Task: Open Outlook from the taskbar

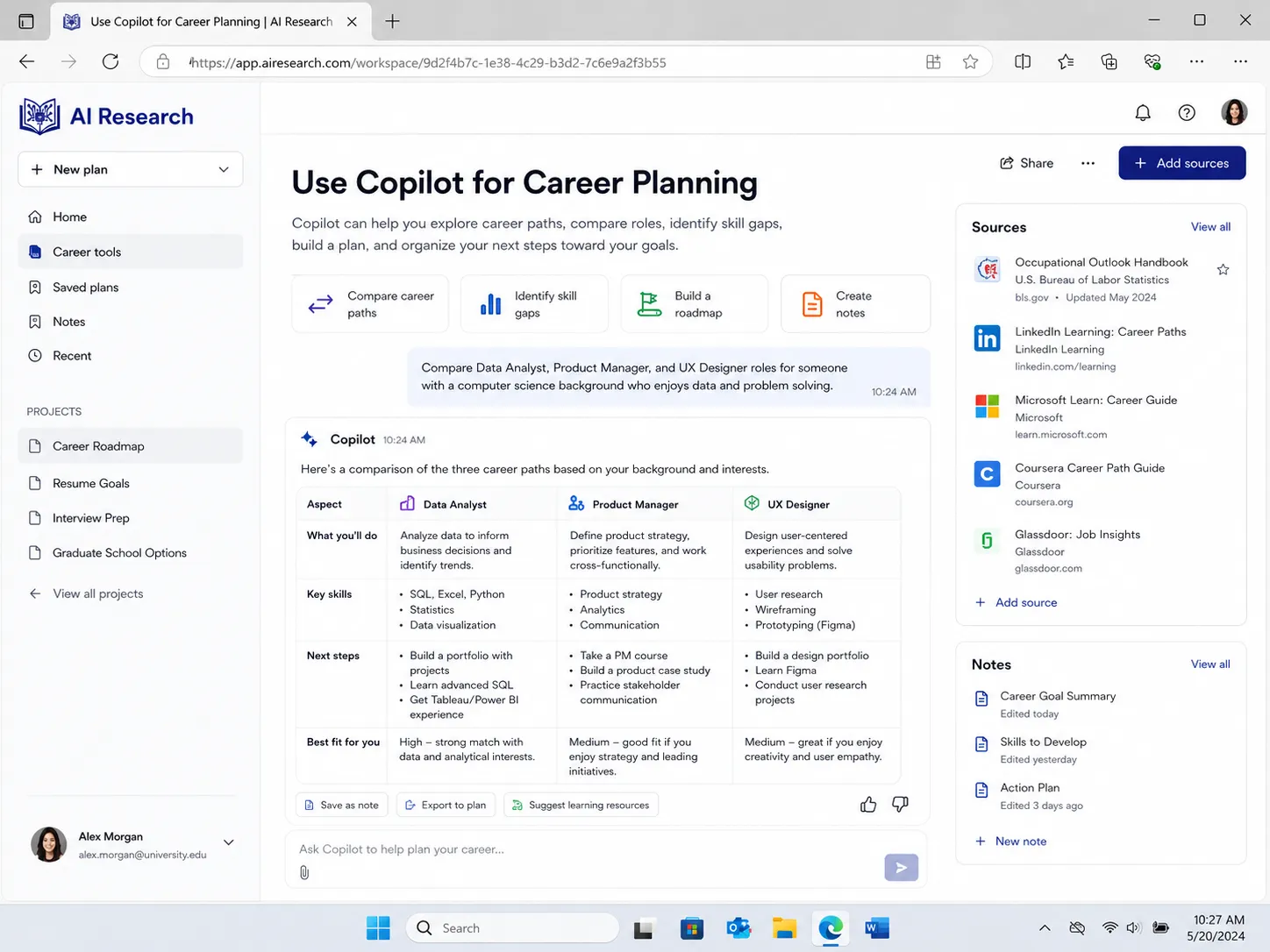Action: pyautogui.click(x=738, y=927)
